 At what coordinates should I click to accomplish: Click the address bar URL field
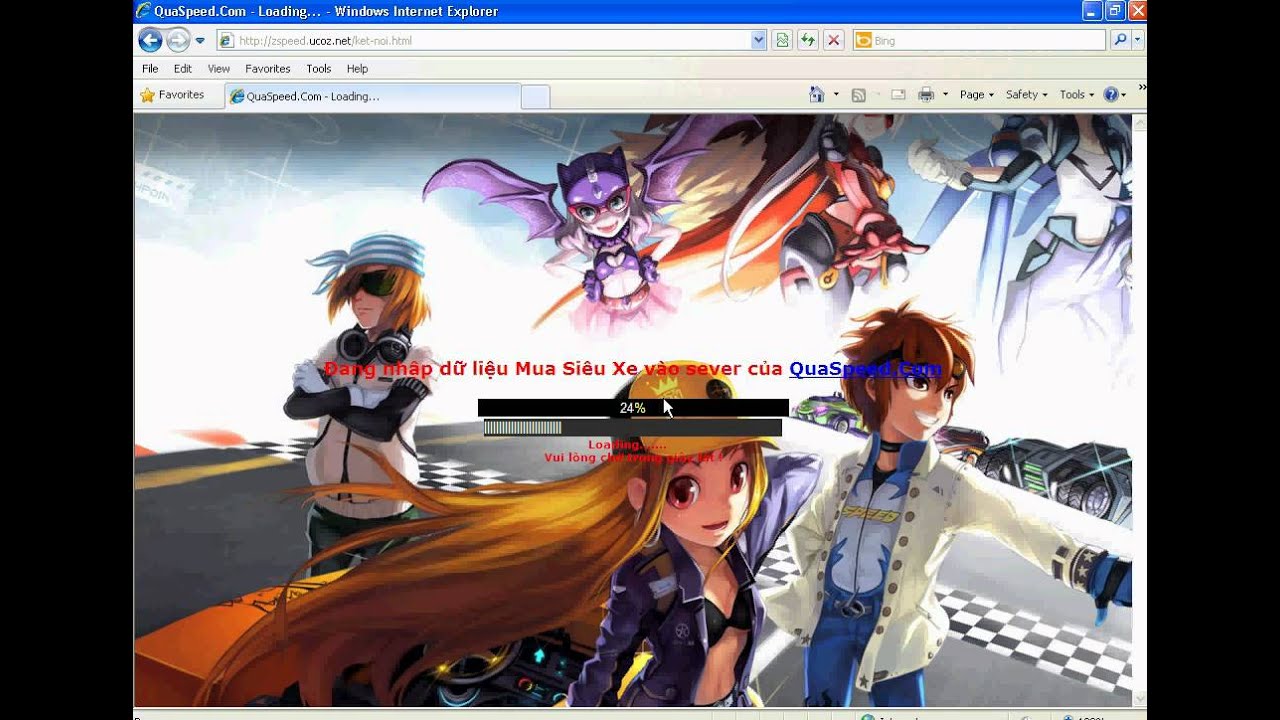pyautogui.click(x=491, y=41)
